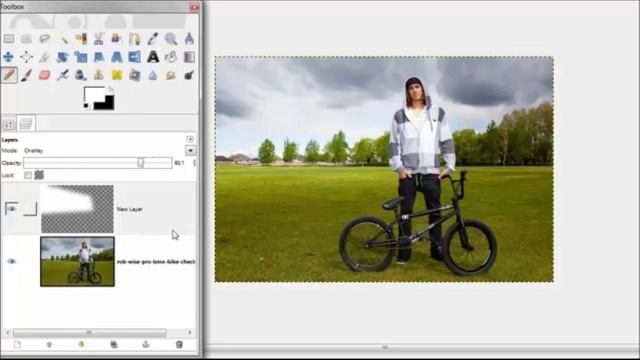
Task: Swap foreground and background colors arrow
Action: 111,89
